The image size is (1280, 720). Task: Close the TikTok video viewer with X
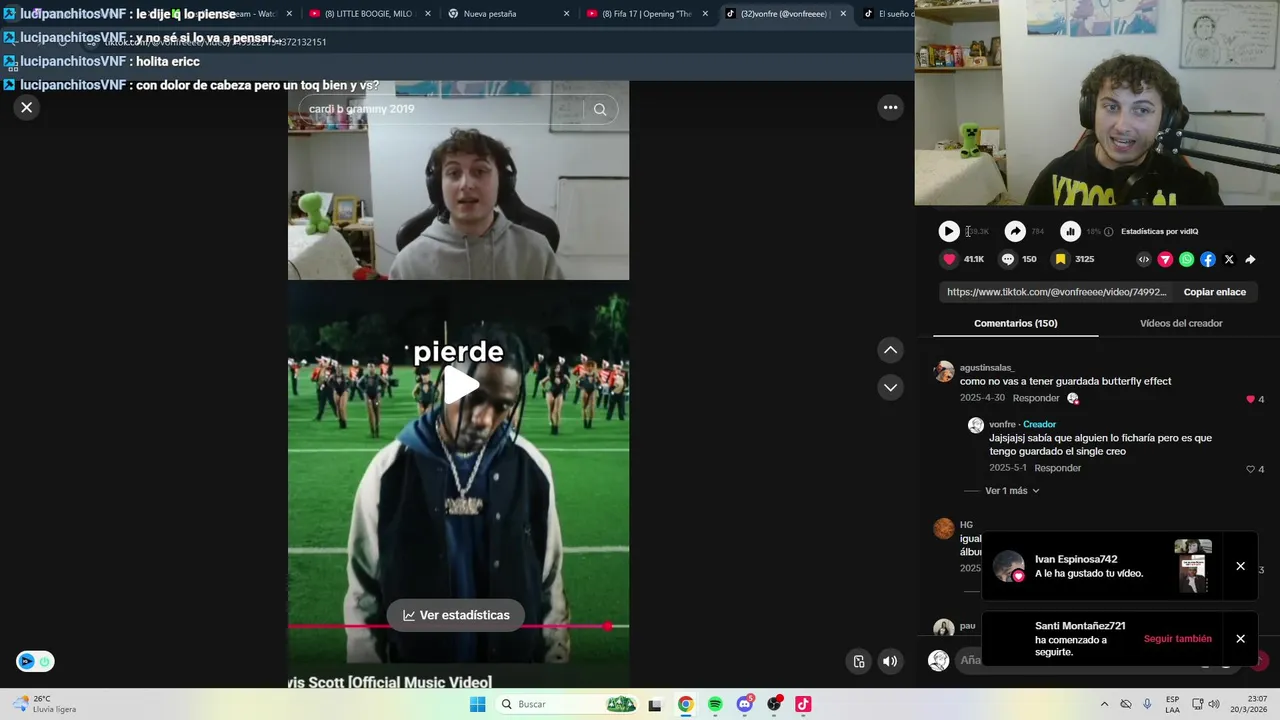(27, 107)
